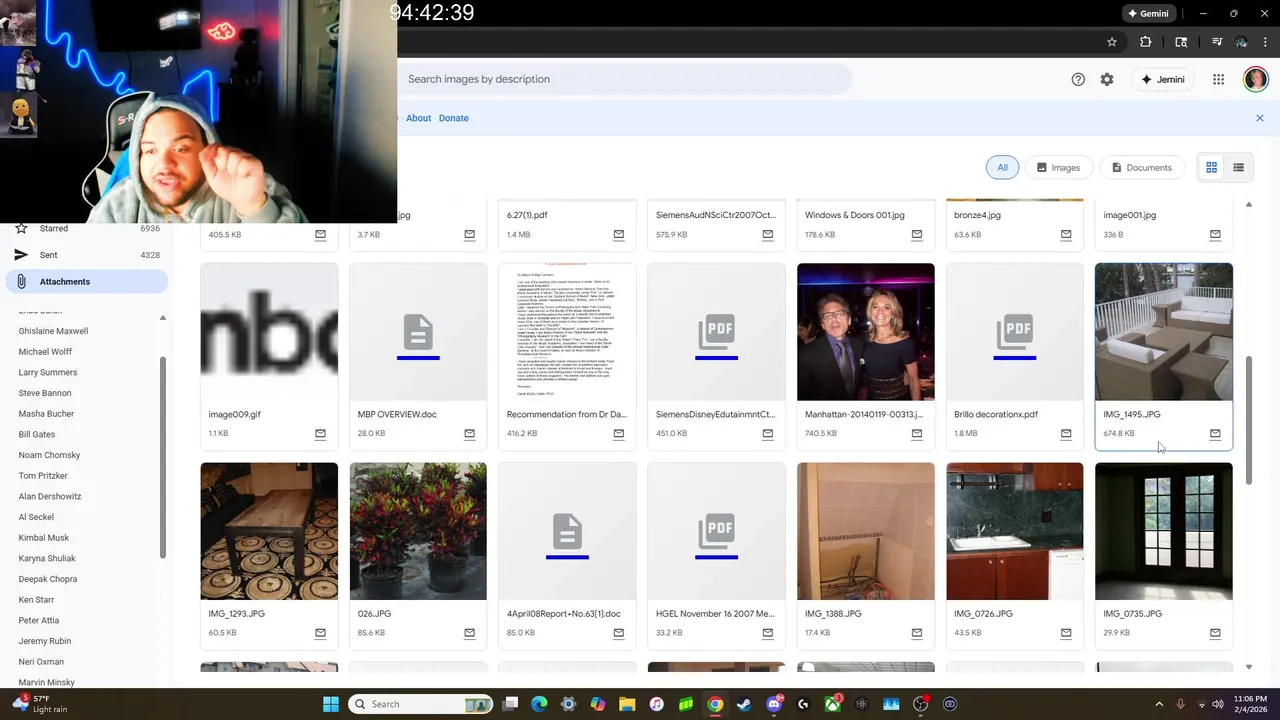Open the Gemini button in the title bar
The width and height of the screenshot is (1280, 720).
click(1147, 14)
